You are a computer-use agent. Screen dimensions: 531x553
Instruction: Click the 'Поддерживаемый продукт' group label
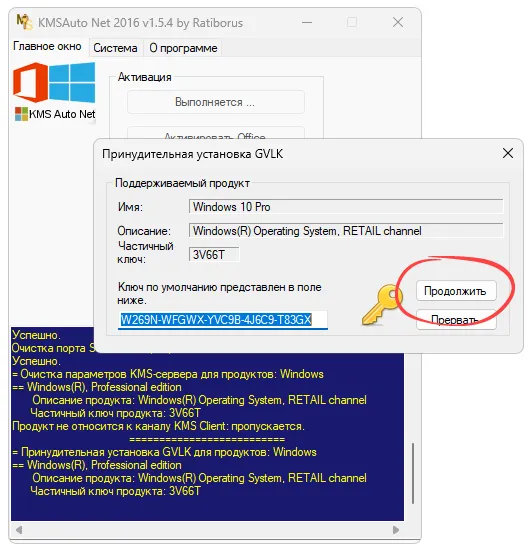point(182,183)
